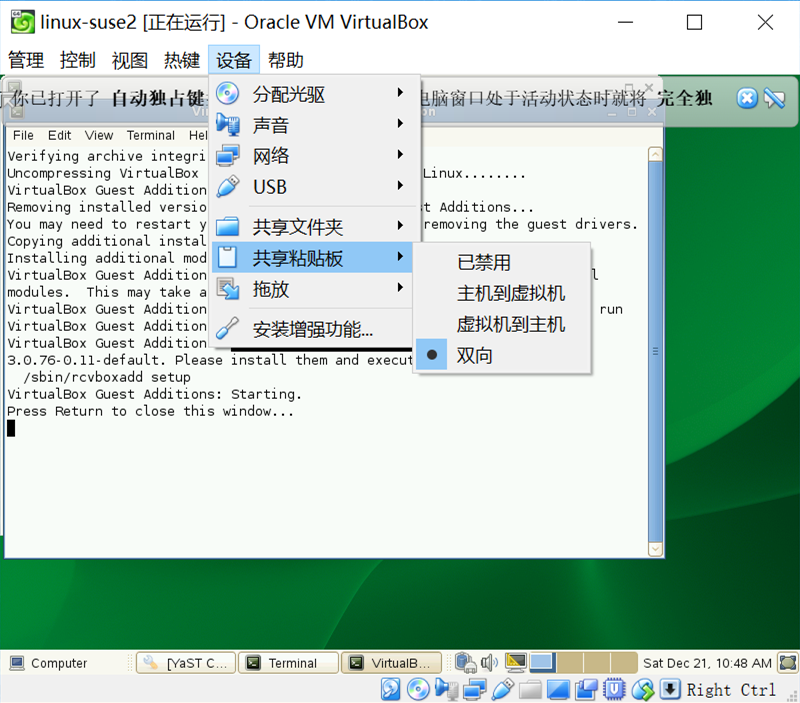Click the Right Ctrl host key label
This screenshot has height=703, width=800.
point(731,690)
